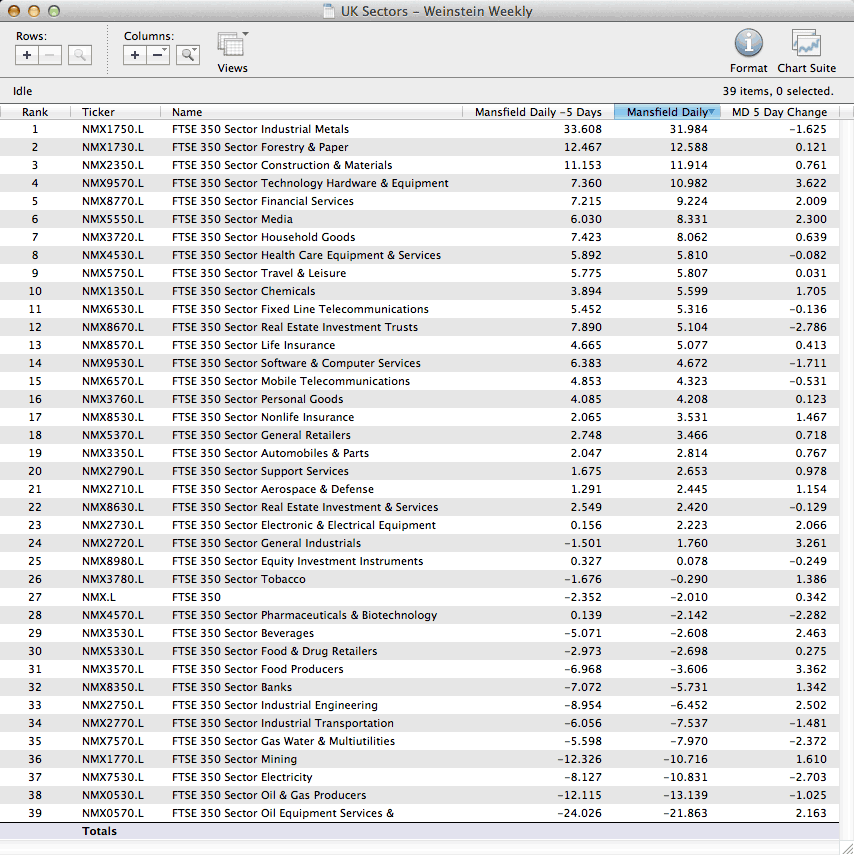Screen dimensions: 854x855
Task: Reverse sort on Mansfield Daily column
Action: (x=666, y=112)
